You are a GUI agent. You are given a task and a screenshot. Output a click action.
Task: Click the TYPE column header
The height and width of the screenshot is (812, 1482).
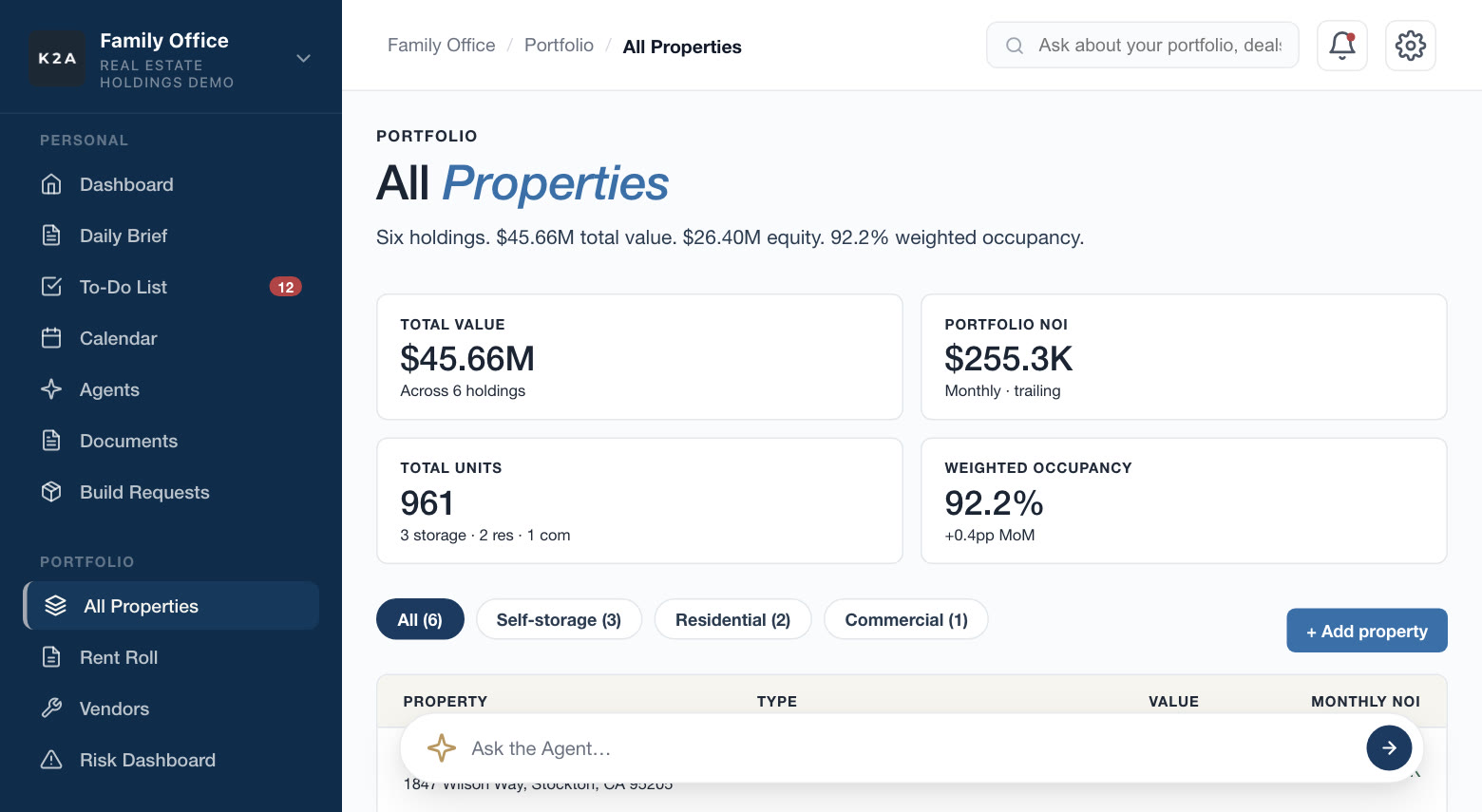777,702
